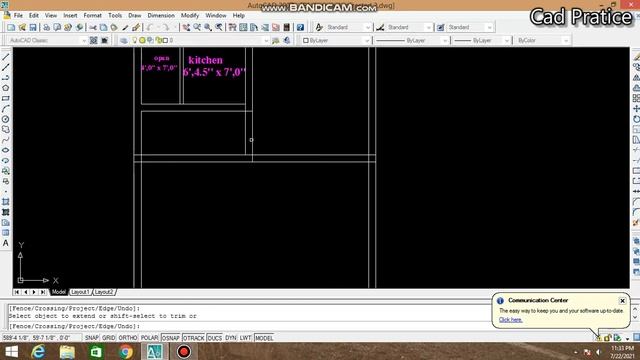Click the Copy icon in toolbar
The image size is (640, 360).
click(x=104, y=27)
